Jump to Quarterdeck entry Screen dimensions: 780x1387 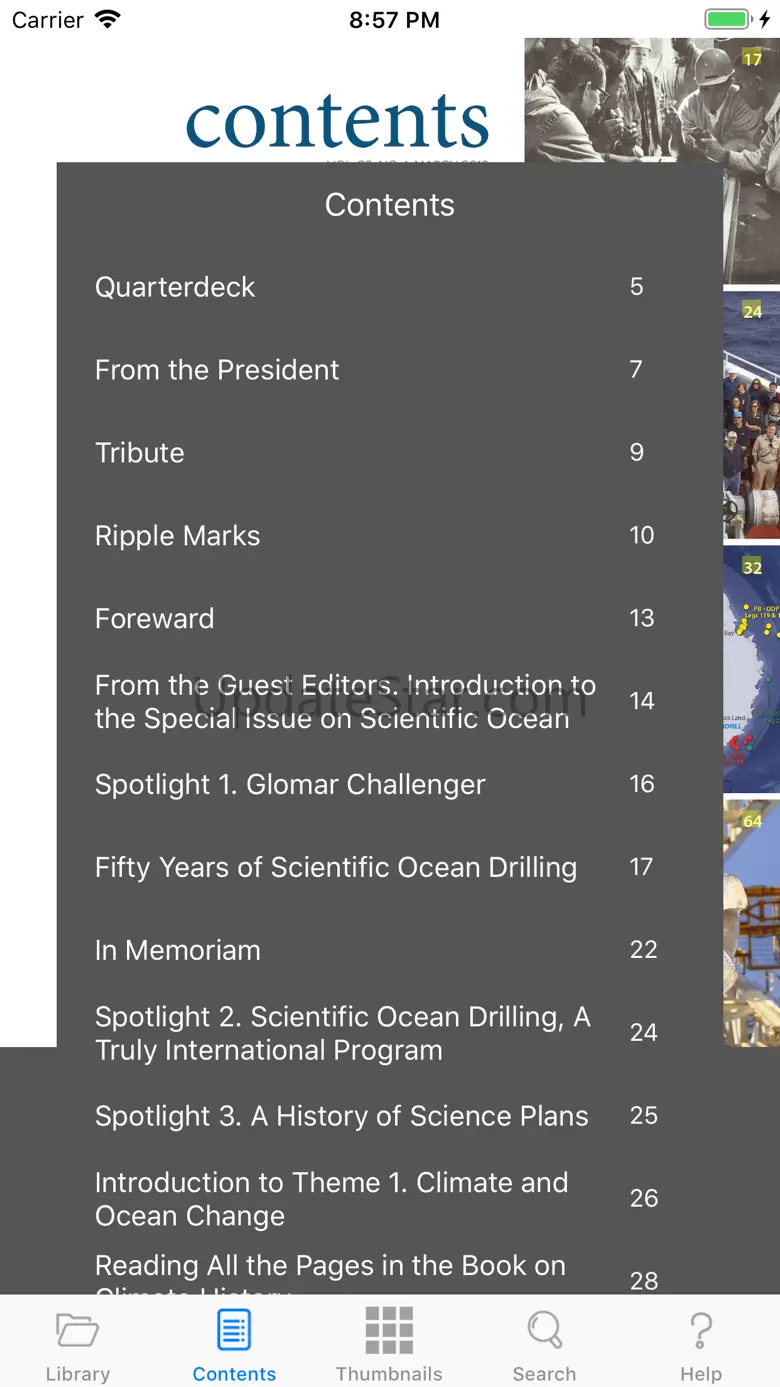[x=175, y=287]
